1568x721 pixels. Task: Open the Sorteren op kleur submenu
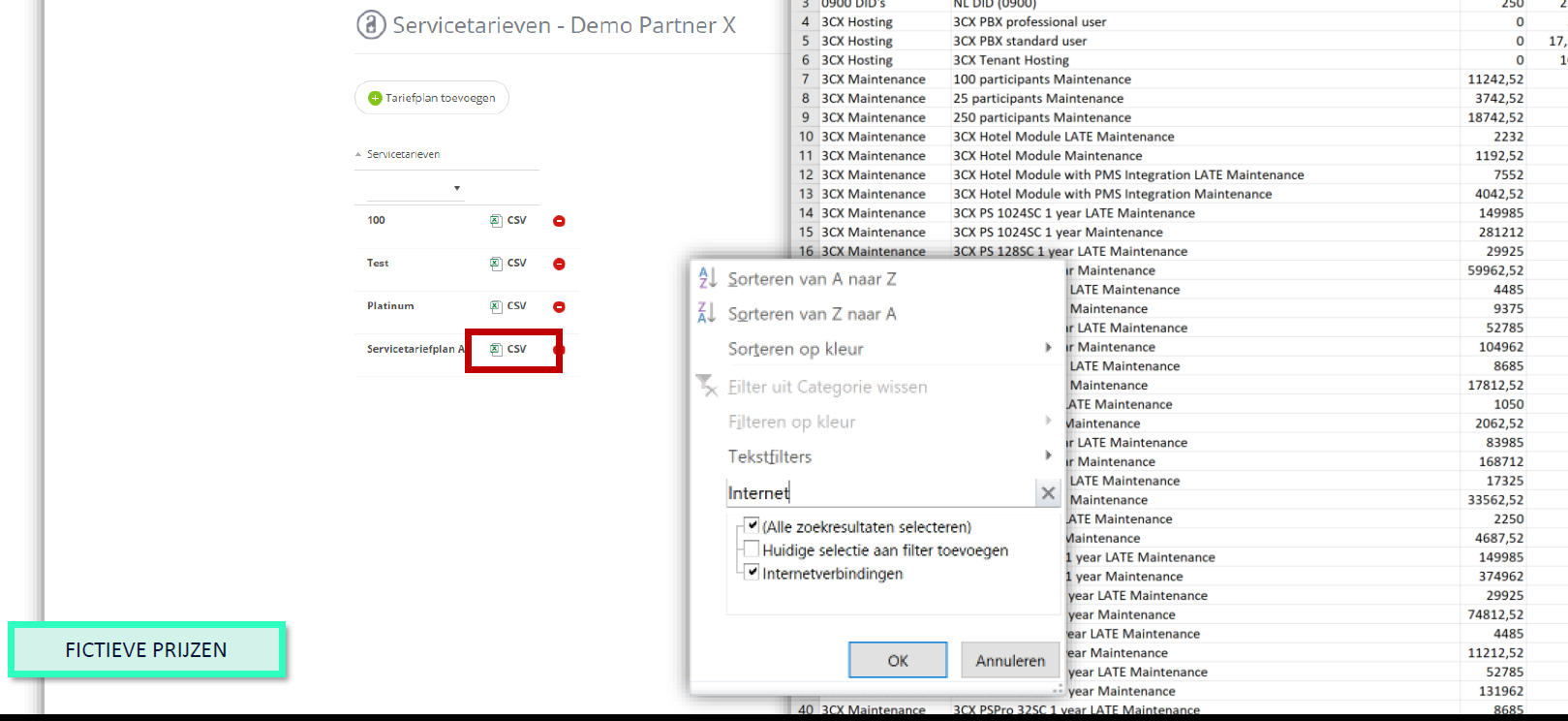[x=795, y=349]
